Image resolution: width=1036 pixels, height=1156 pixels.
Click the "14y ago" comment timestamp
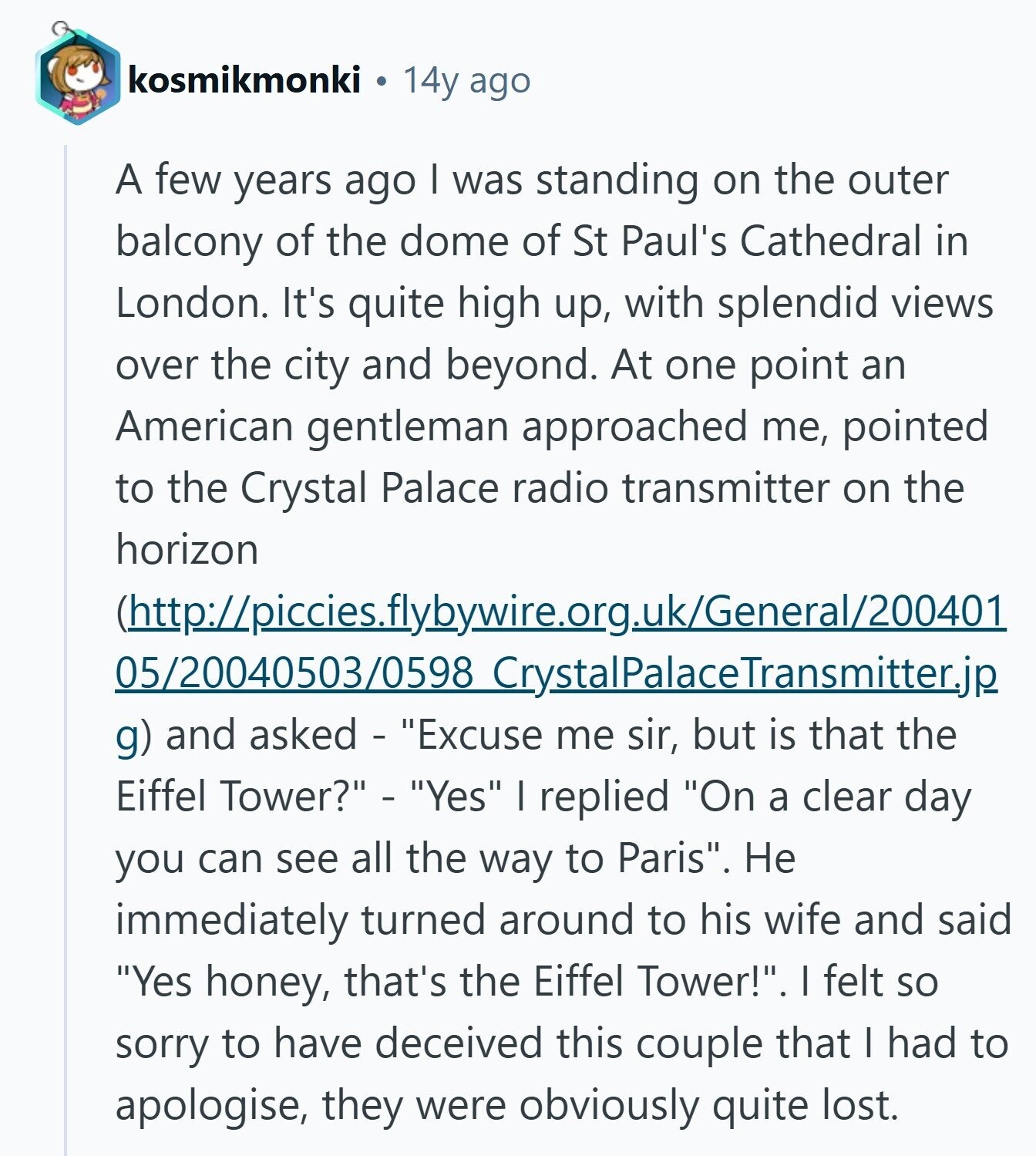coord(467,80)
